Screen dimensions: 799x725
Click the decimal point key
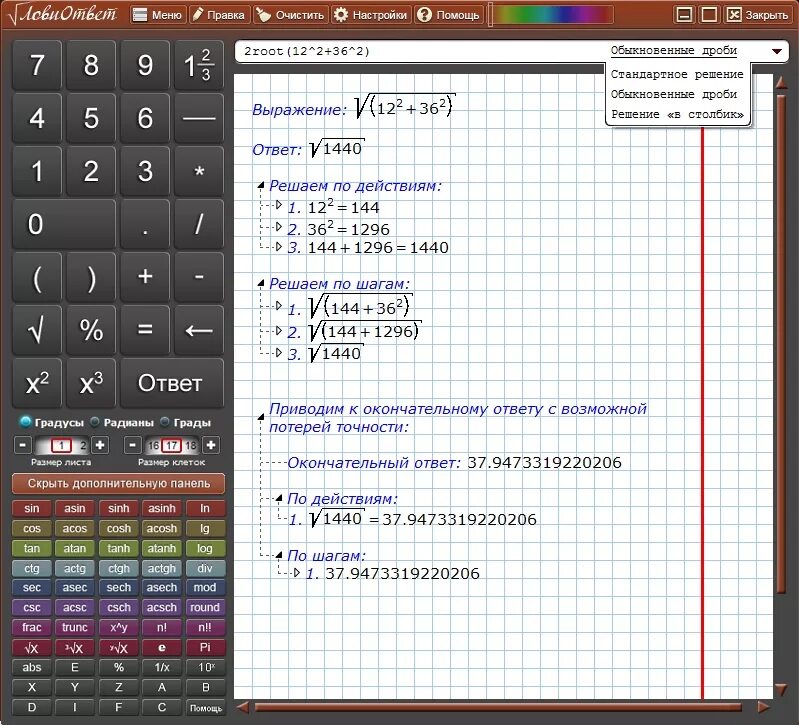pyautogui.click(x=145, y=224)
